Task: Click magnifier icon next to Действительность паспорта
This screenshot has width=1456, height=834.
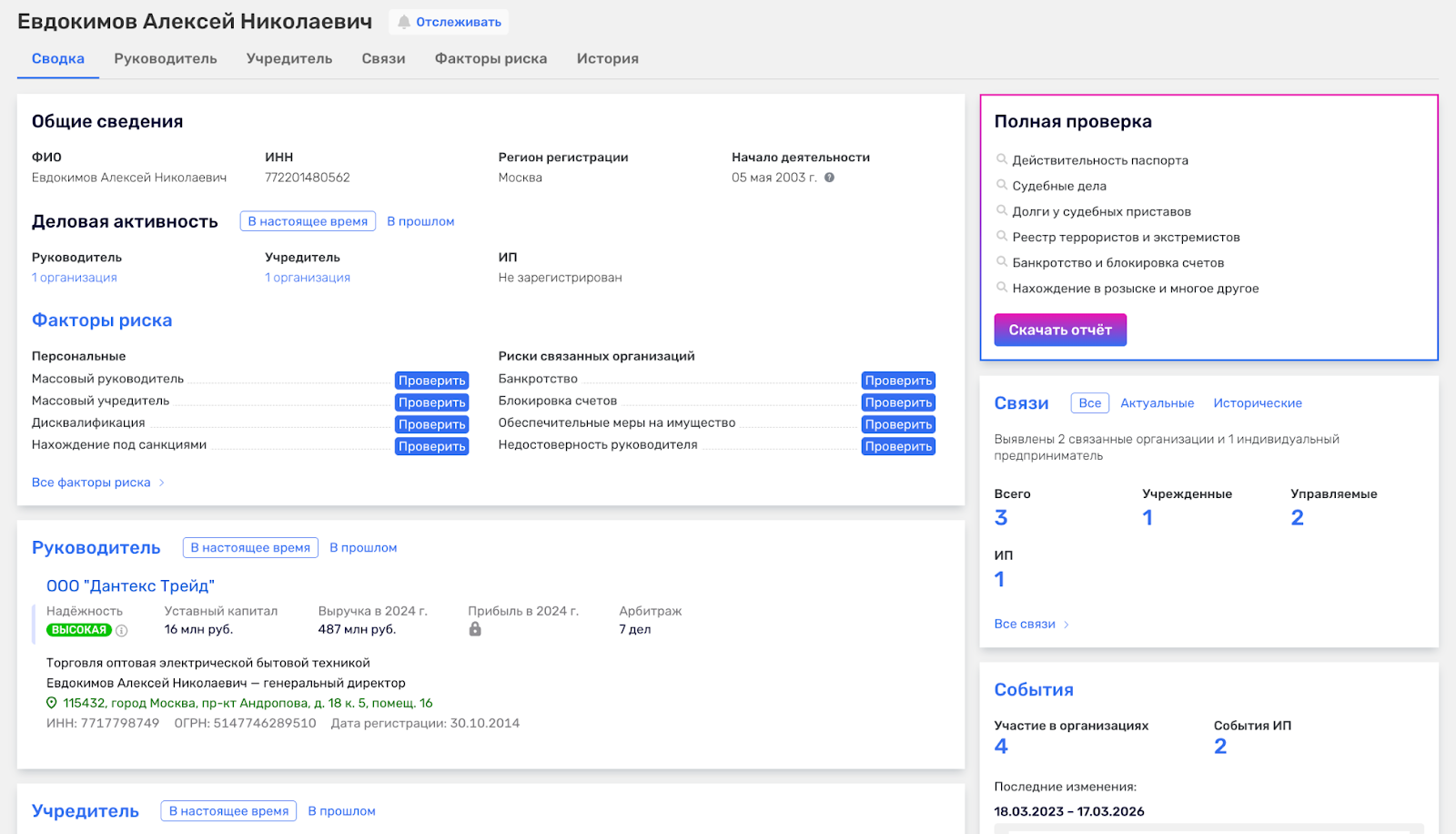Action: (1001, 159)
